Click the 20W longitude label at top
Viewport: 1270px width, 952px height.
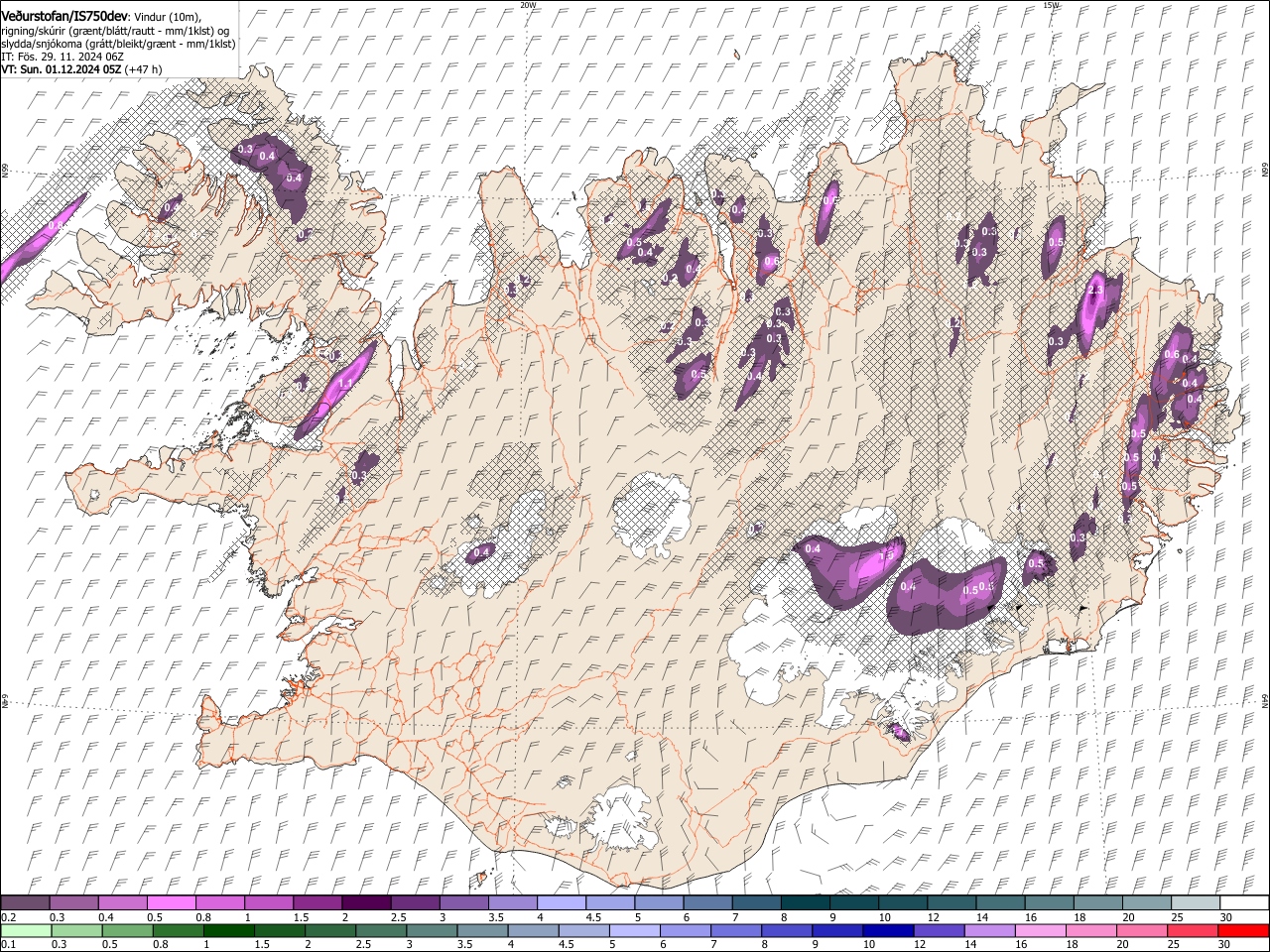point(527,5)
